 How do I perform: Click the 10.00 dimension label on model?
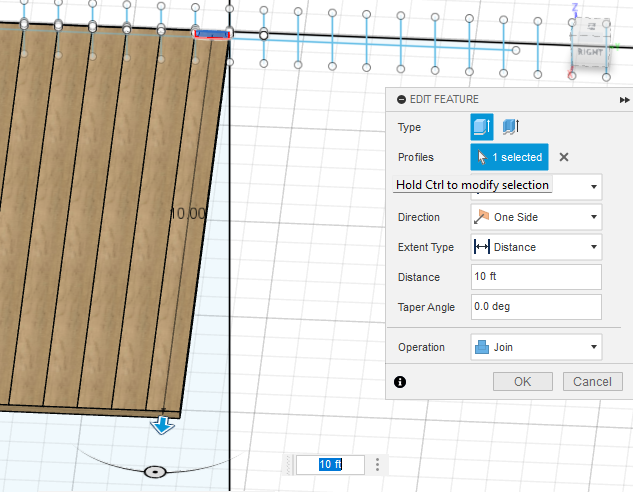click(x=187, y=214)
